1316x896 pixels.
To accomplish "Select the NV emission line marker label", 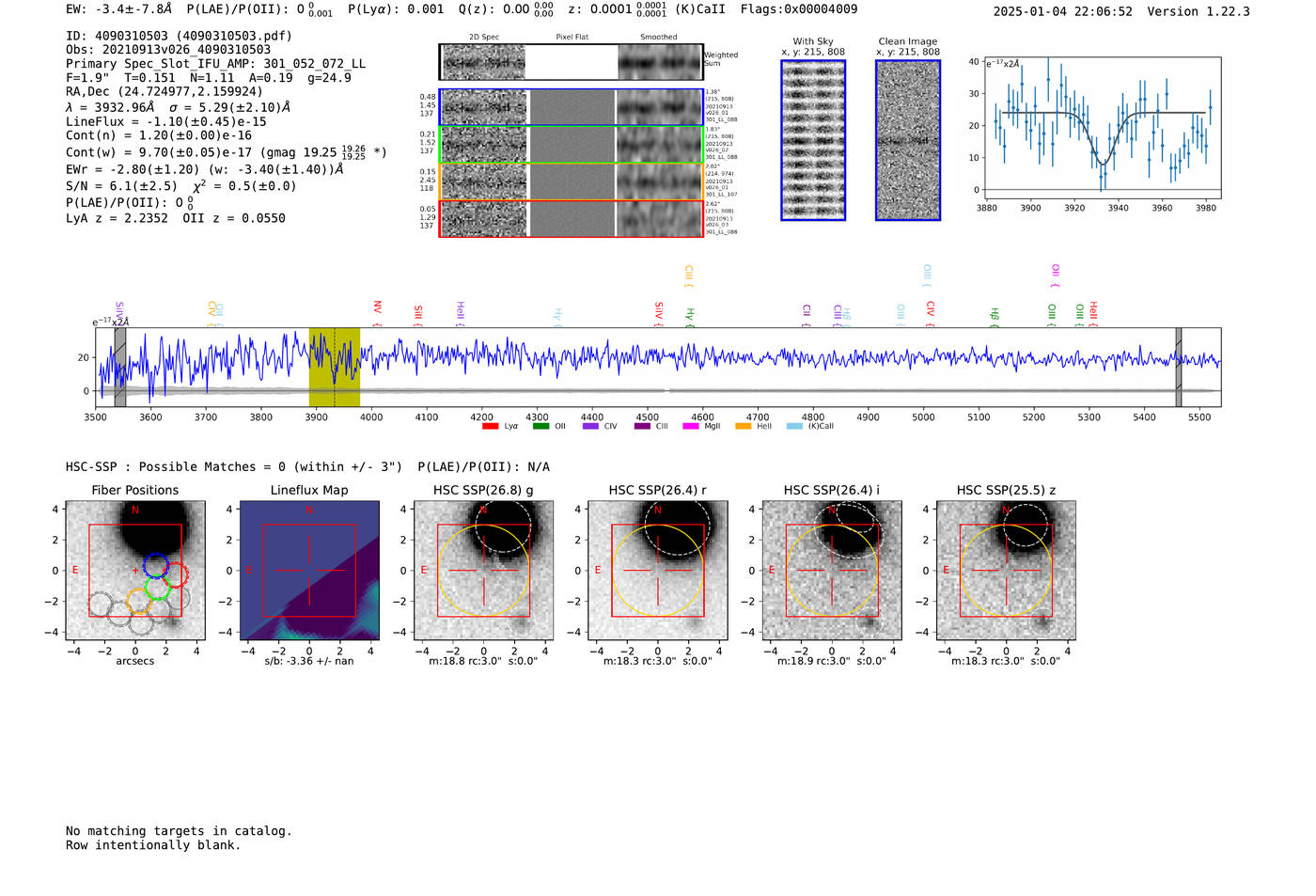I will pyautogui.click(x=377, y=307).
